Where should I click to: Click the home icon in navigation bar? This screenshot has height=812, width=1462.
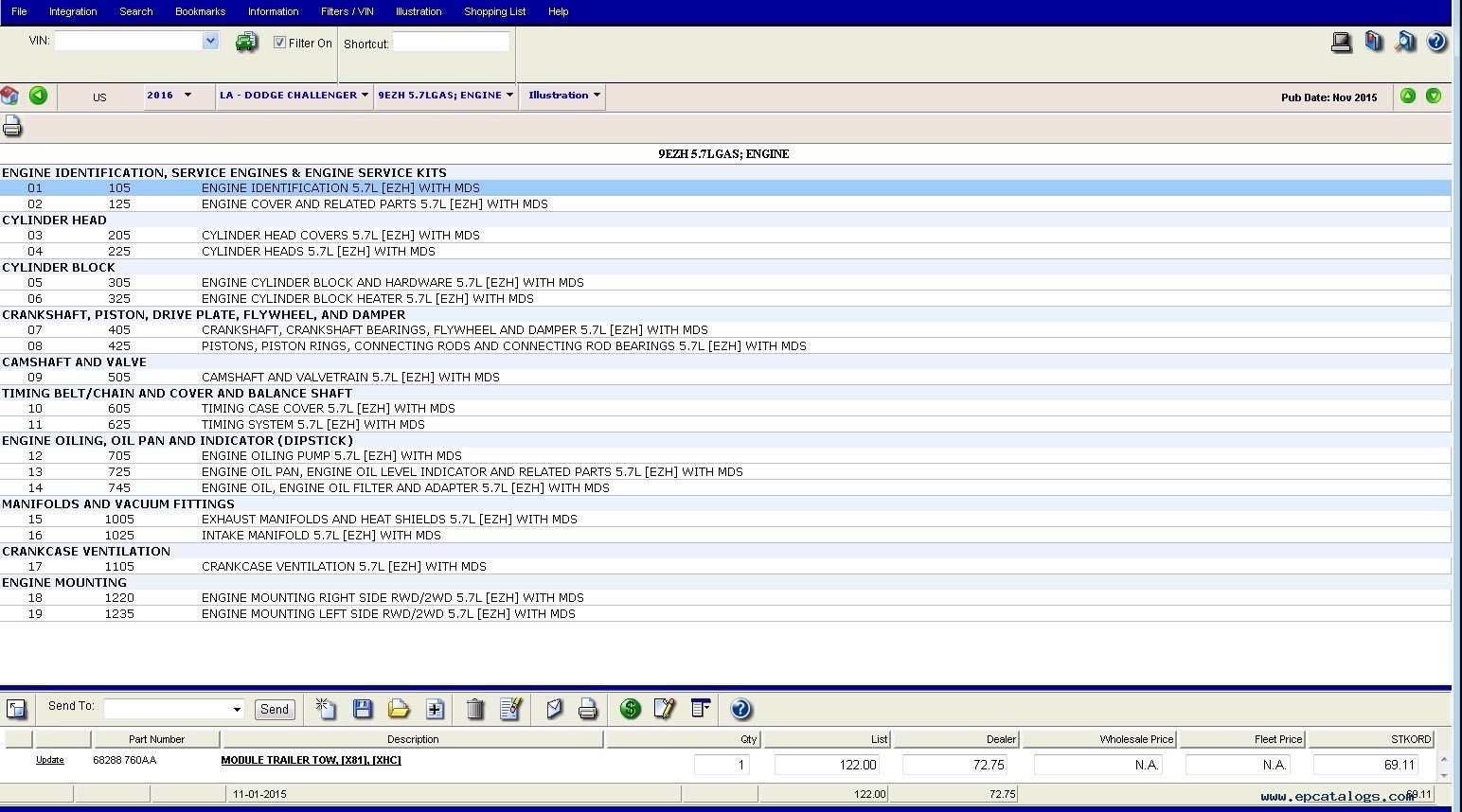pos(10,96)
